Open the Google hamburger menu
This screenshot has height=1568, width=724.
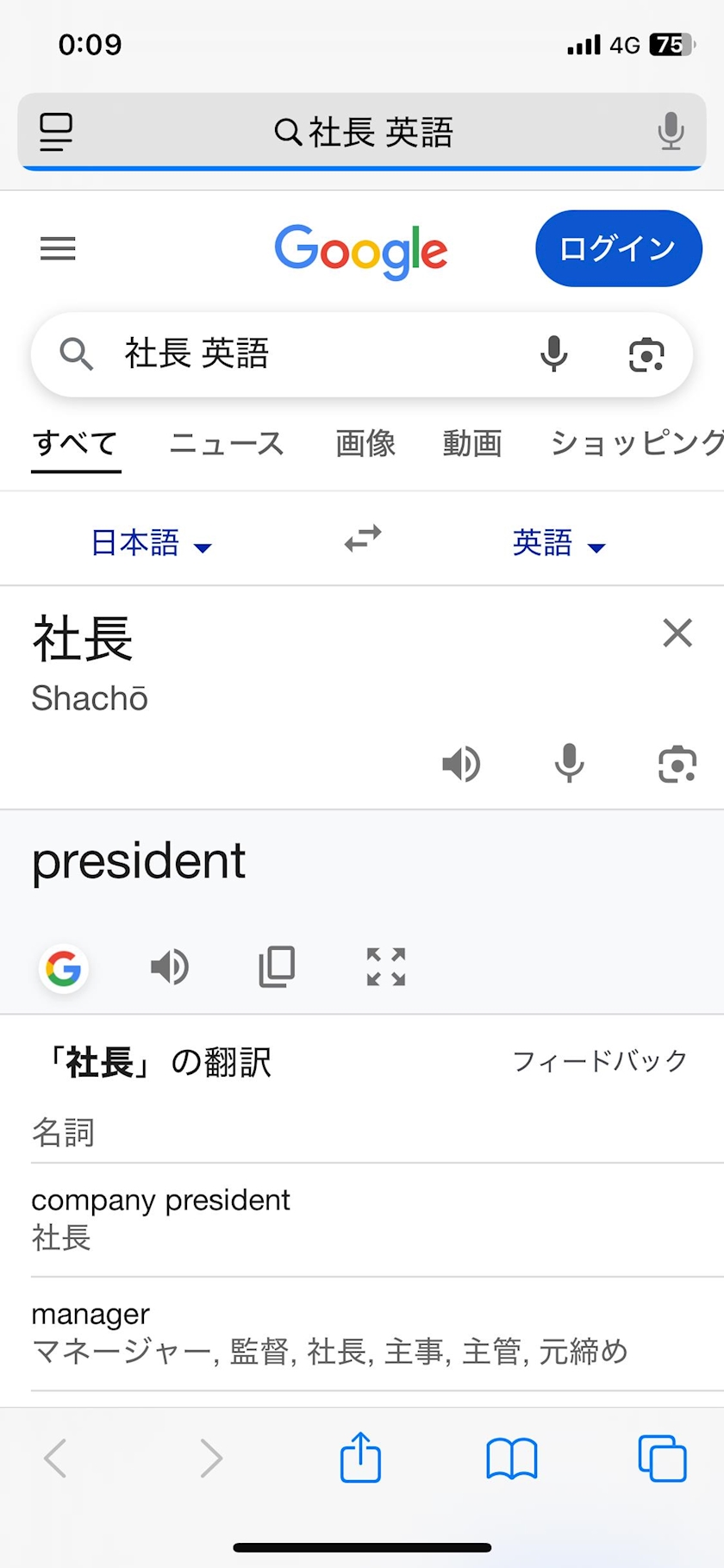coord(58,249)
